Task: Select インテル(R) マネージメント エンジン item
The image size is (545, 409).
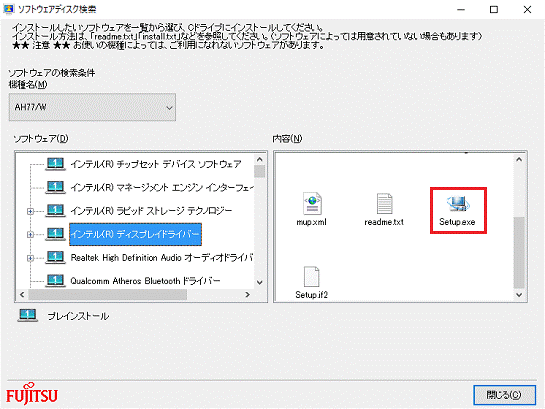Action: pyautogui.click(x=162, y=187)
